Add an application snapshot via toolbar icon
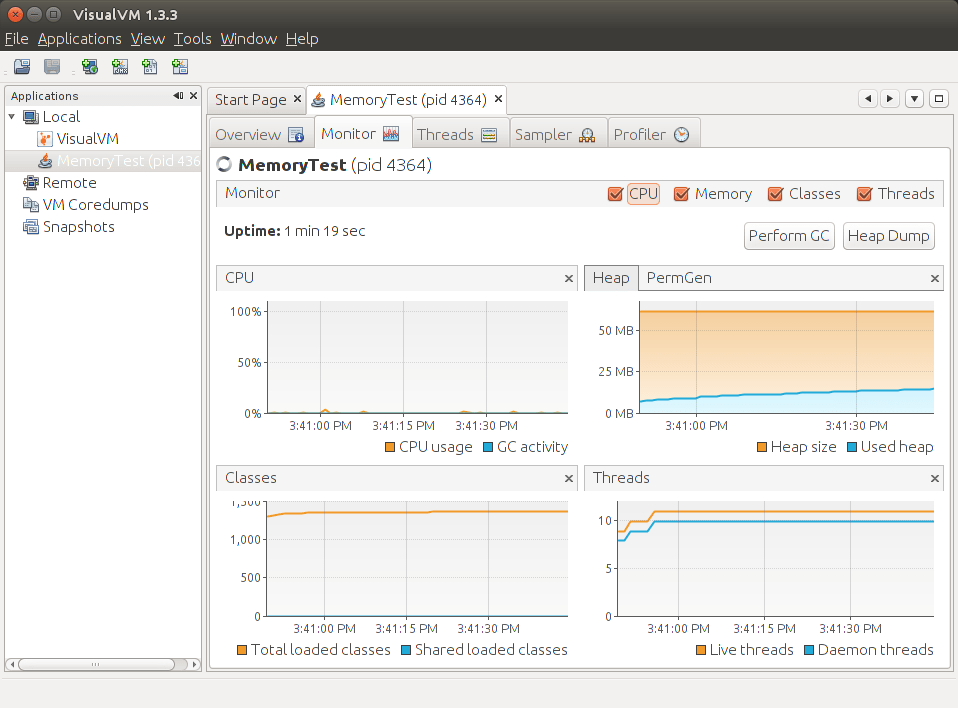Viewport: 958px width, 708px height. pos(180,67)
